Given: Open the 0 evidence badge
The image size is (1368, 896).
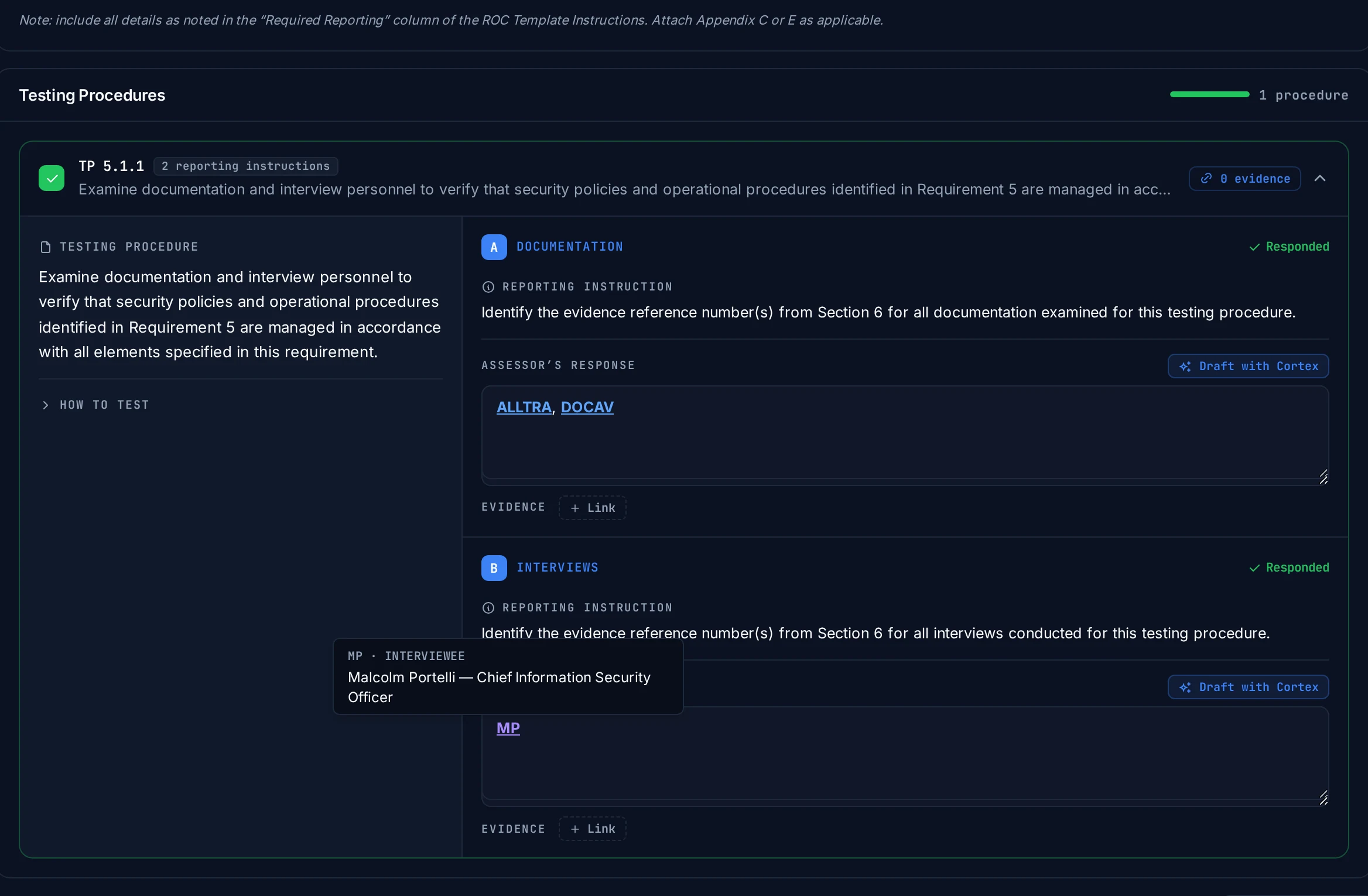Looking at the screenshot, I should pyautogui.click(x=1245, y=178).
